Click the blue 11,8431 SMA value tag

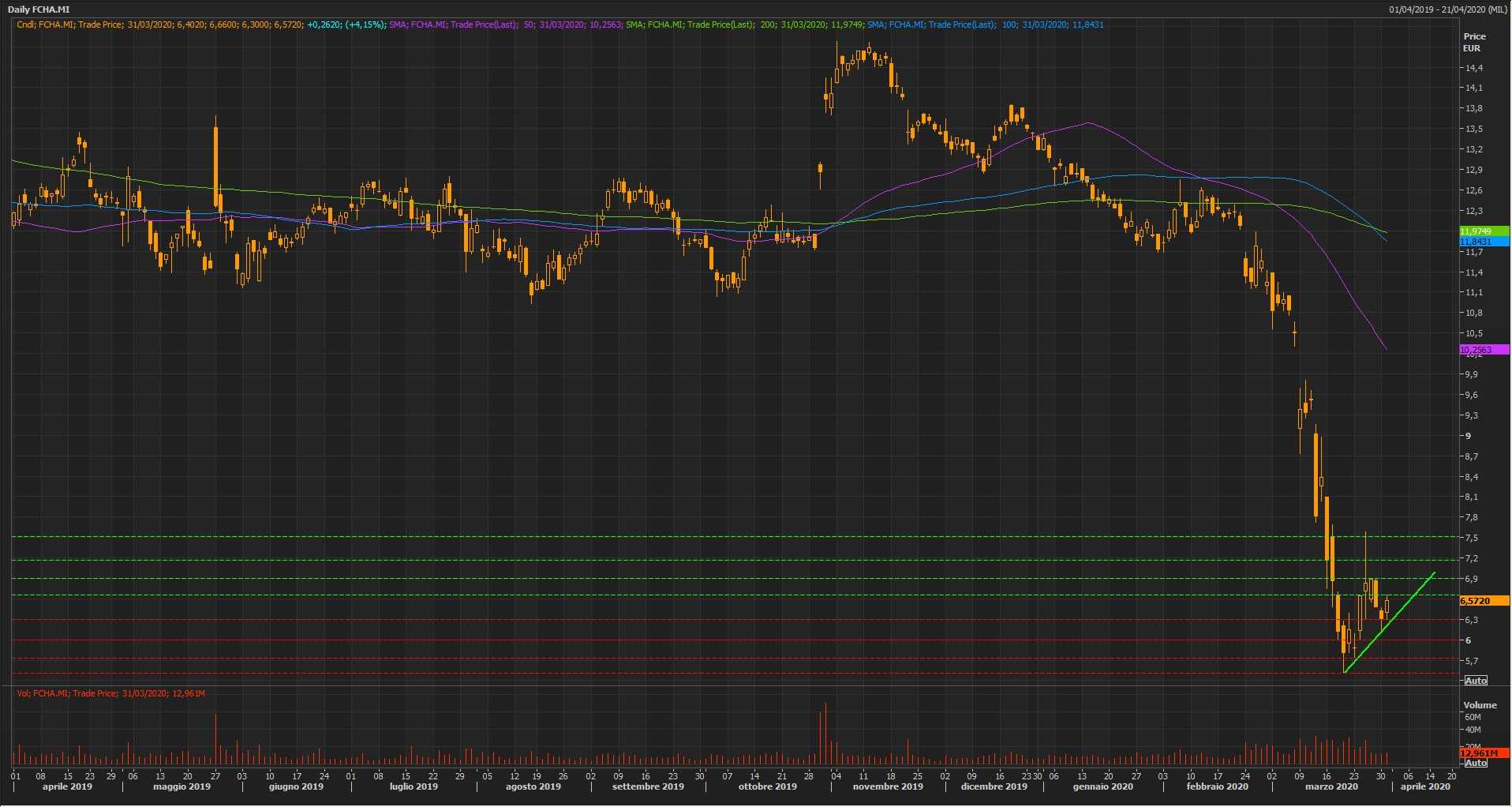1483,242
